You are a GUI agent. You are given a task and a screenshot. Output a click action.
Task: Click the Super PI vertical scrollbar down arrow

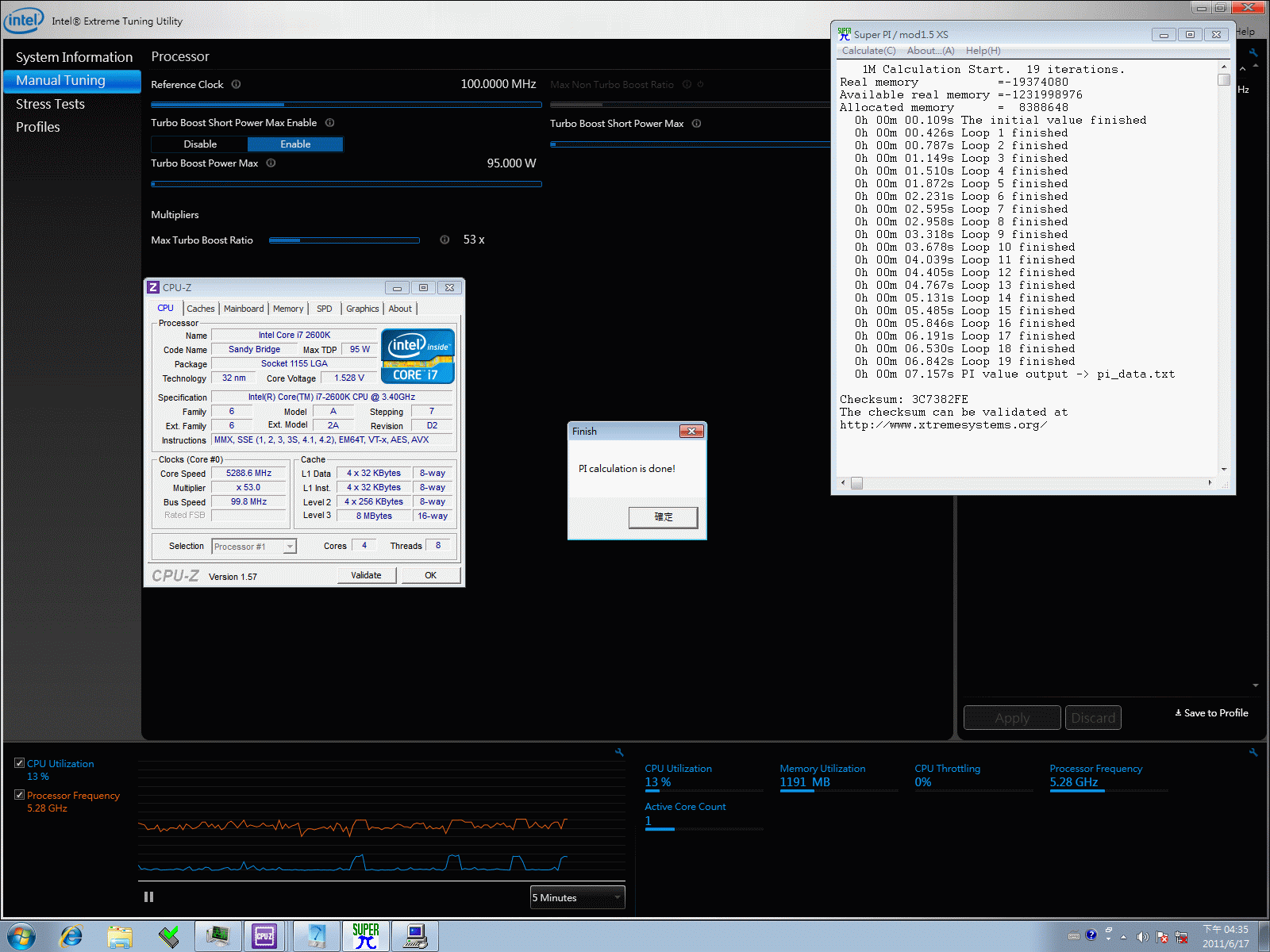1224,469
